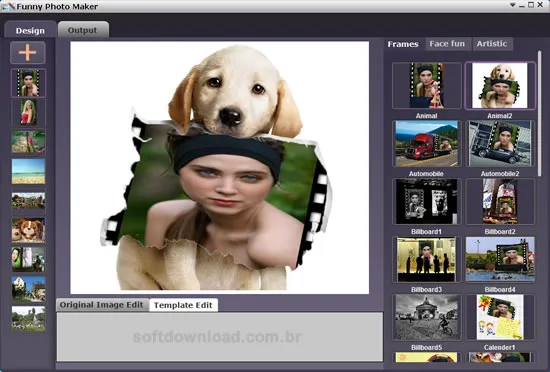Maximize the Funny Photo Maker window
Image resolution: width=550 pixels, height=372 pixels.
(x=531, y=5)
